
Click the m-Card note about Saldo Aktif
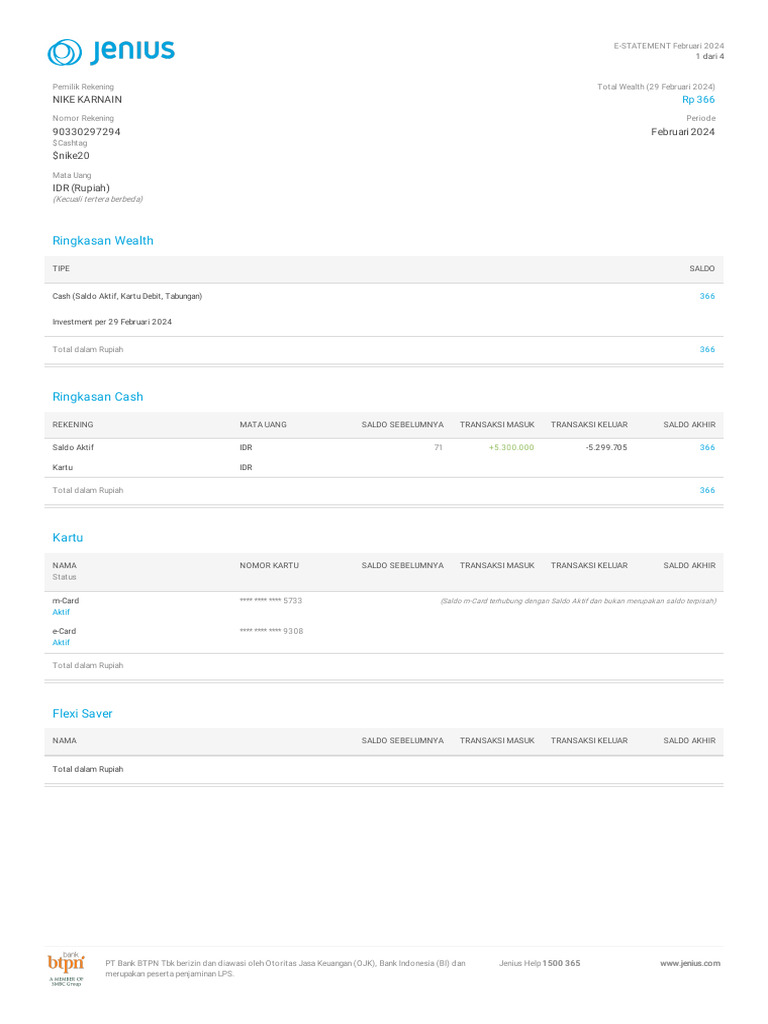(x=578, y=601)
